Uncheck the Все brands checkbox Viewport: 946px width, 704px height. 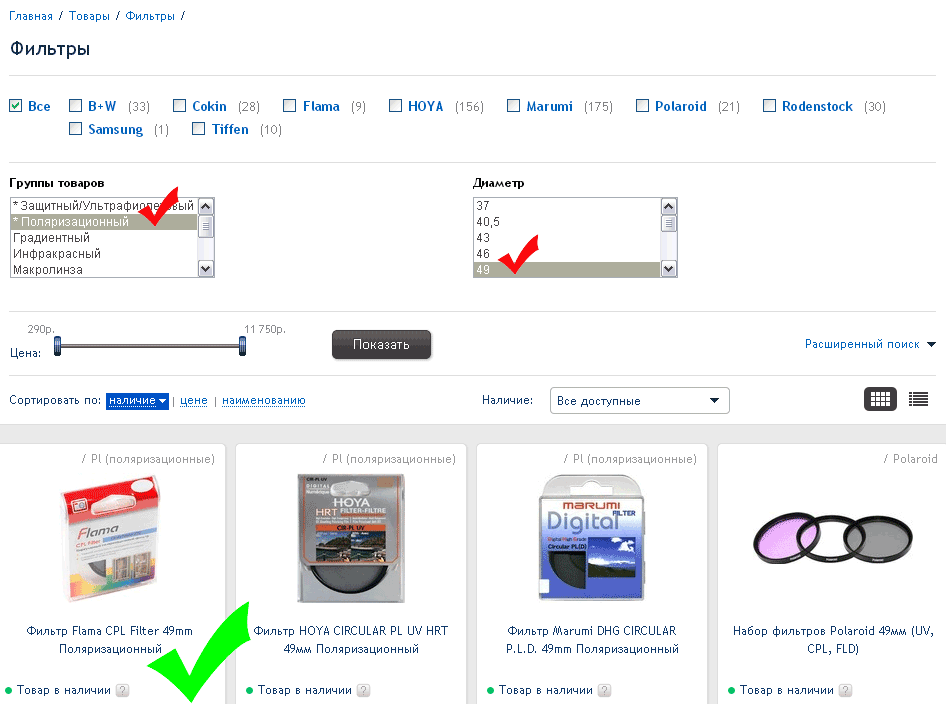[16, 106]
